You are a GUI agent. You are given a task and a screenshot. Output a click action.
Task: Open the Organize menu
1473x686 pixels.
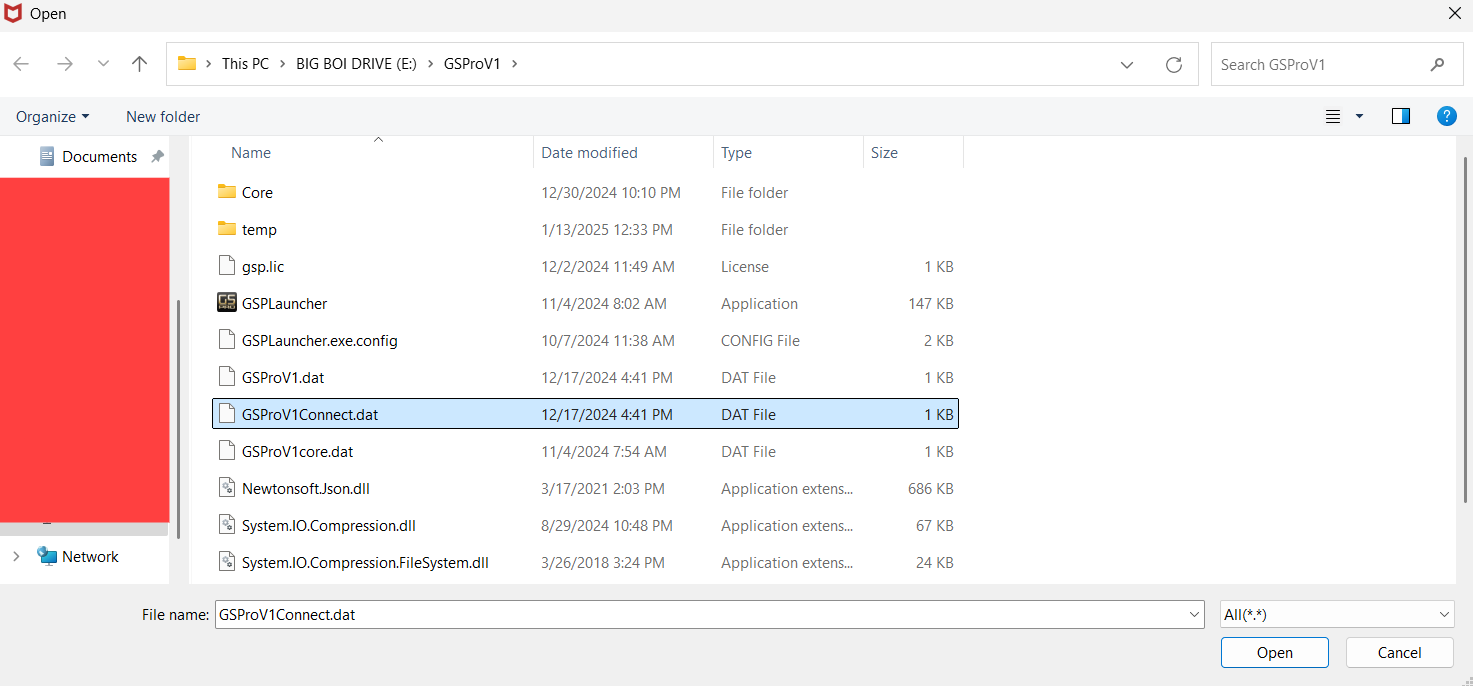(x=52, y=116)
